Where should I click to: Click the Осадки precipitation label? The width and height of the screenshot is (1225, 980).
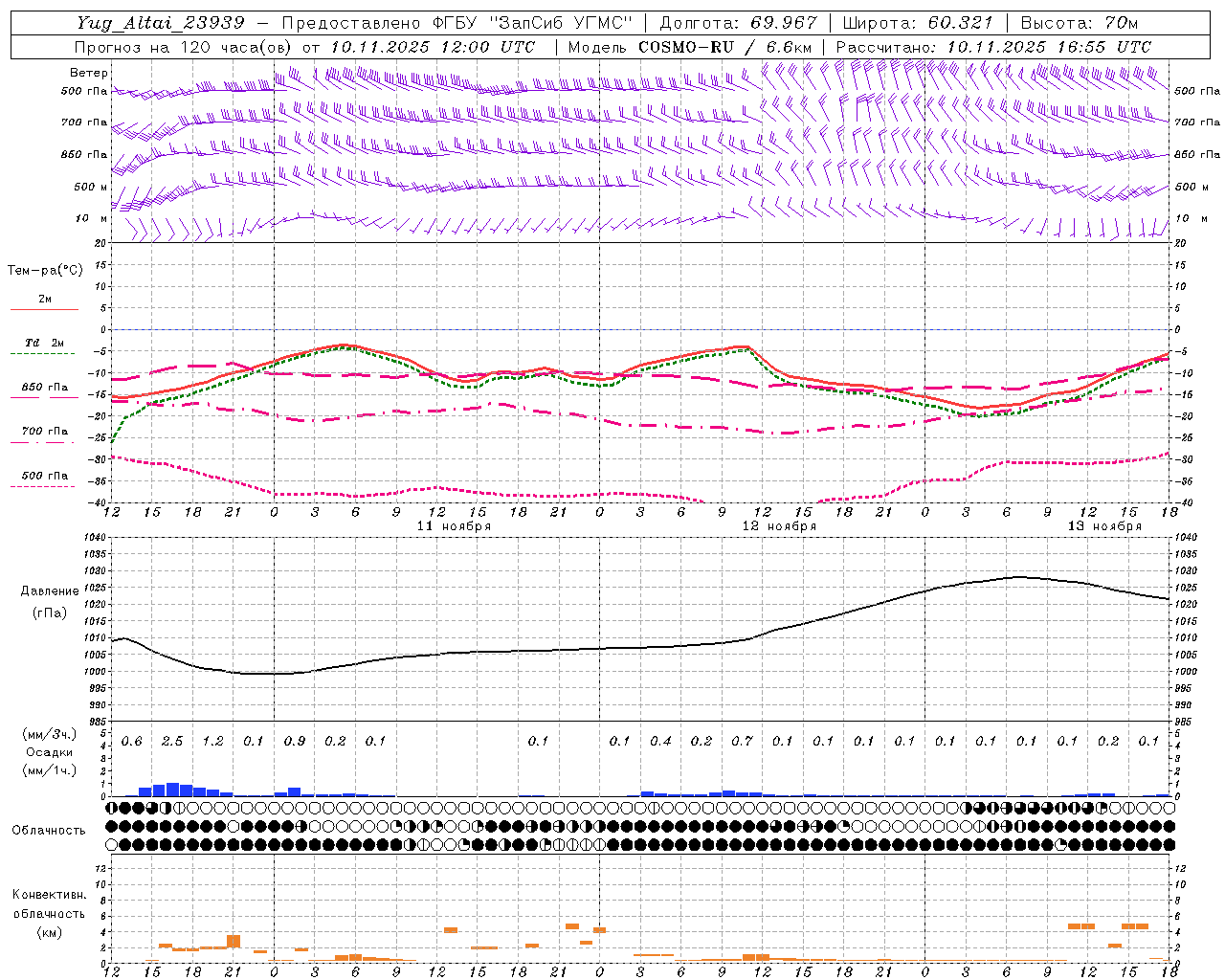(x=49, y=752)
